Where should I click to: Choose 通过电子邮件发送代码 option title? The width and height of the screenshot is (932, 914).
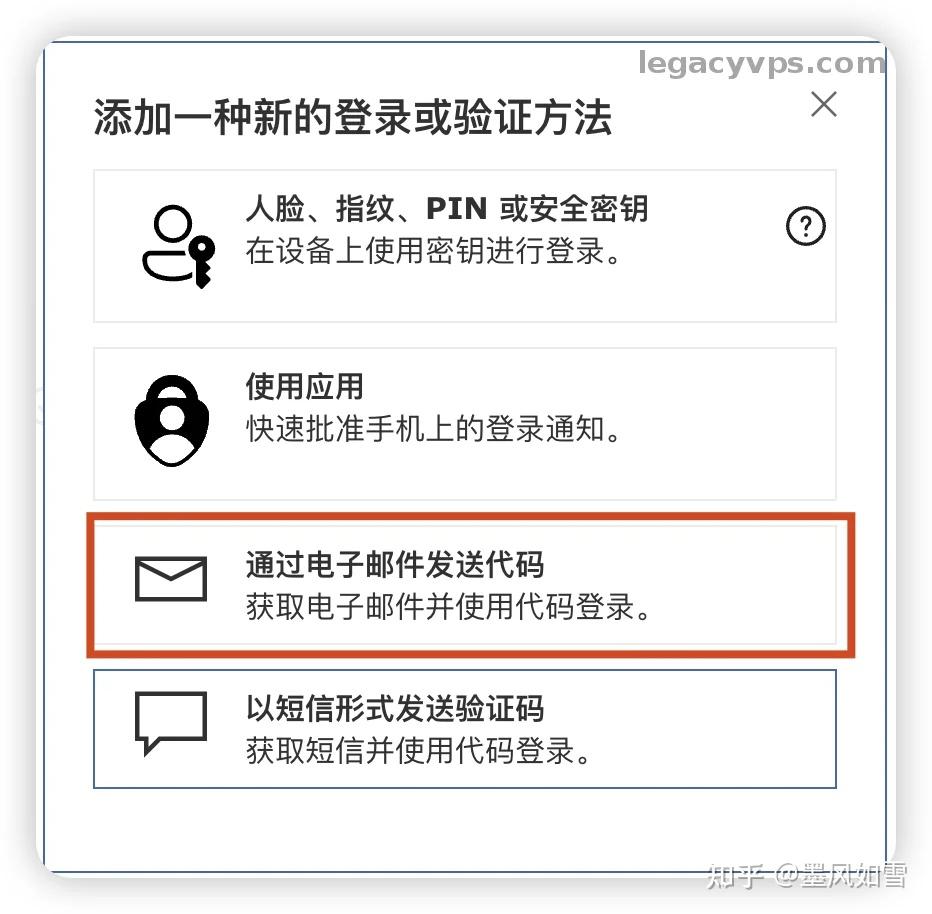pyautogui.click(x=395, y=565)
